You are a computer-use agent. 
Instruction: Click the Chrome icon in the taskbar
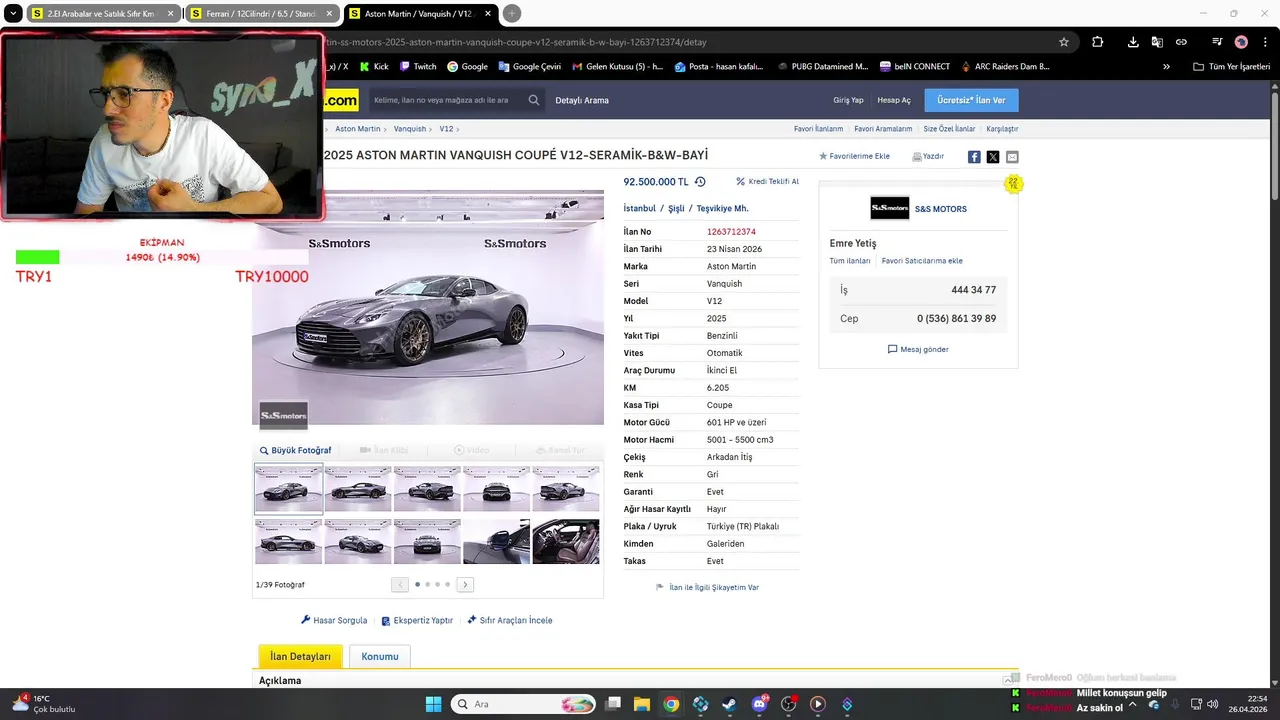[671, 704]
